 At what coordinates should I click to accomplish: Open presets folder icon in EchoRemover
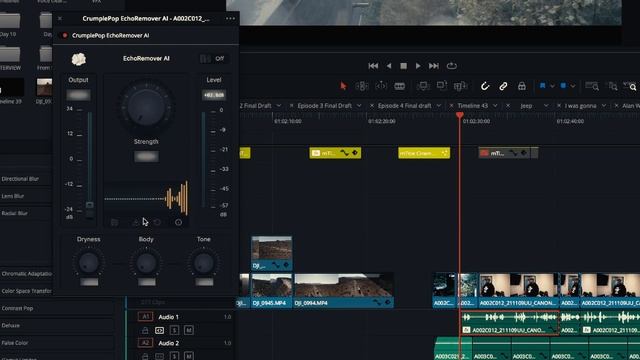point(115,222)
